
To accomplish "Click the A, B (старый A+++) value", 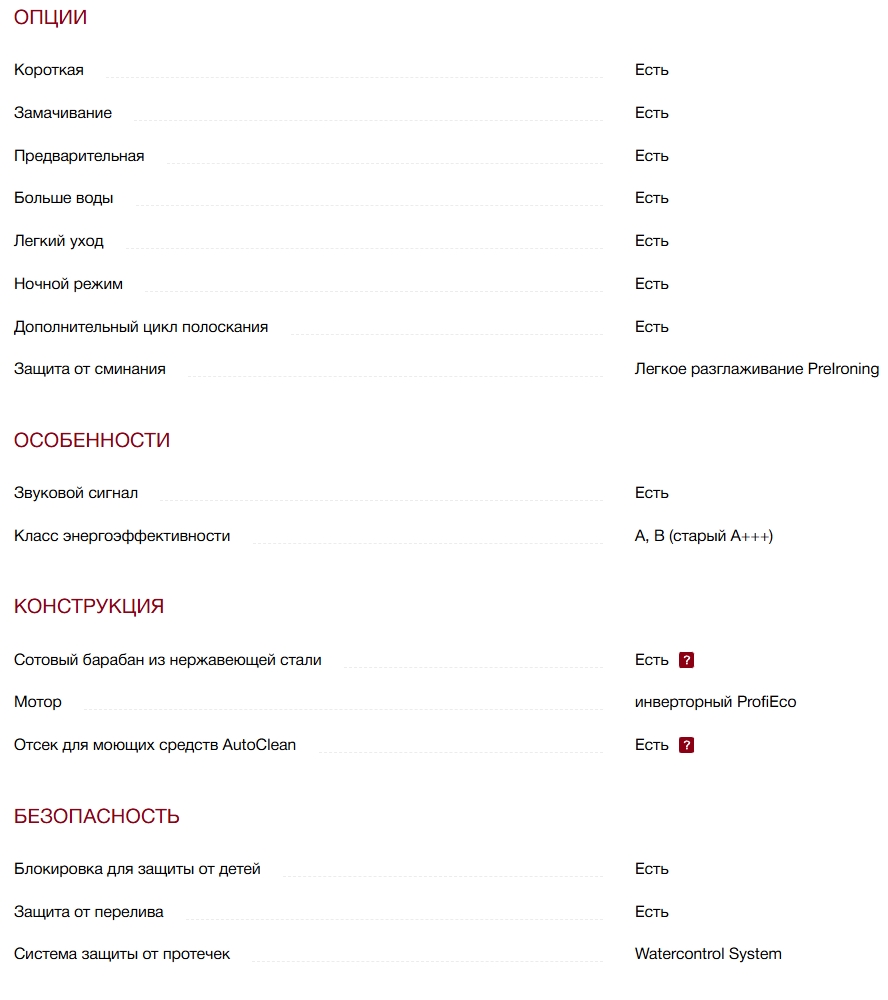I will (704, 536).
